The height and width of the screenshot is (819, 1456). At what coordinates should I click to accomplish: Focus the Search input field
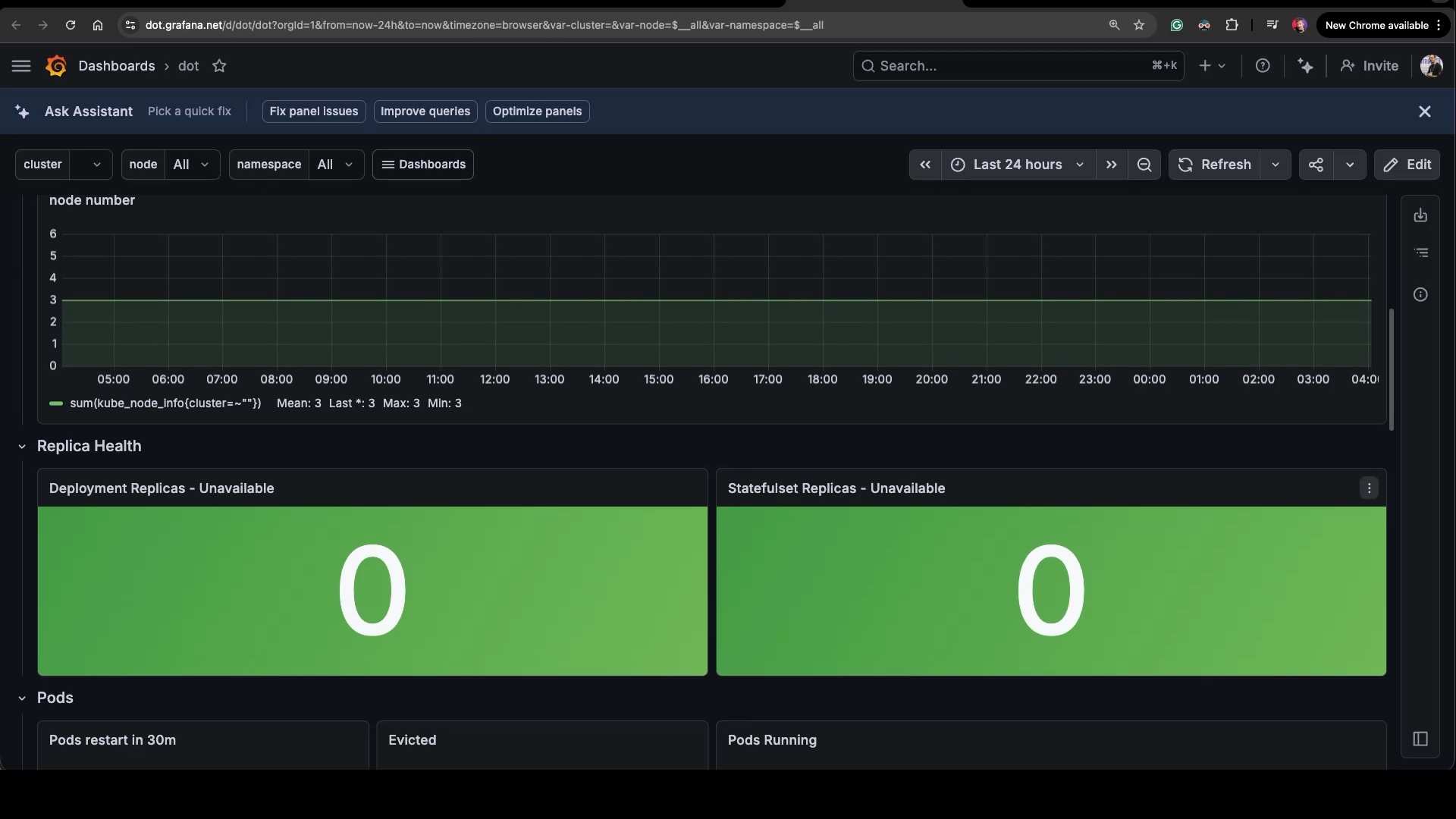point(1018,66)
